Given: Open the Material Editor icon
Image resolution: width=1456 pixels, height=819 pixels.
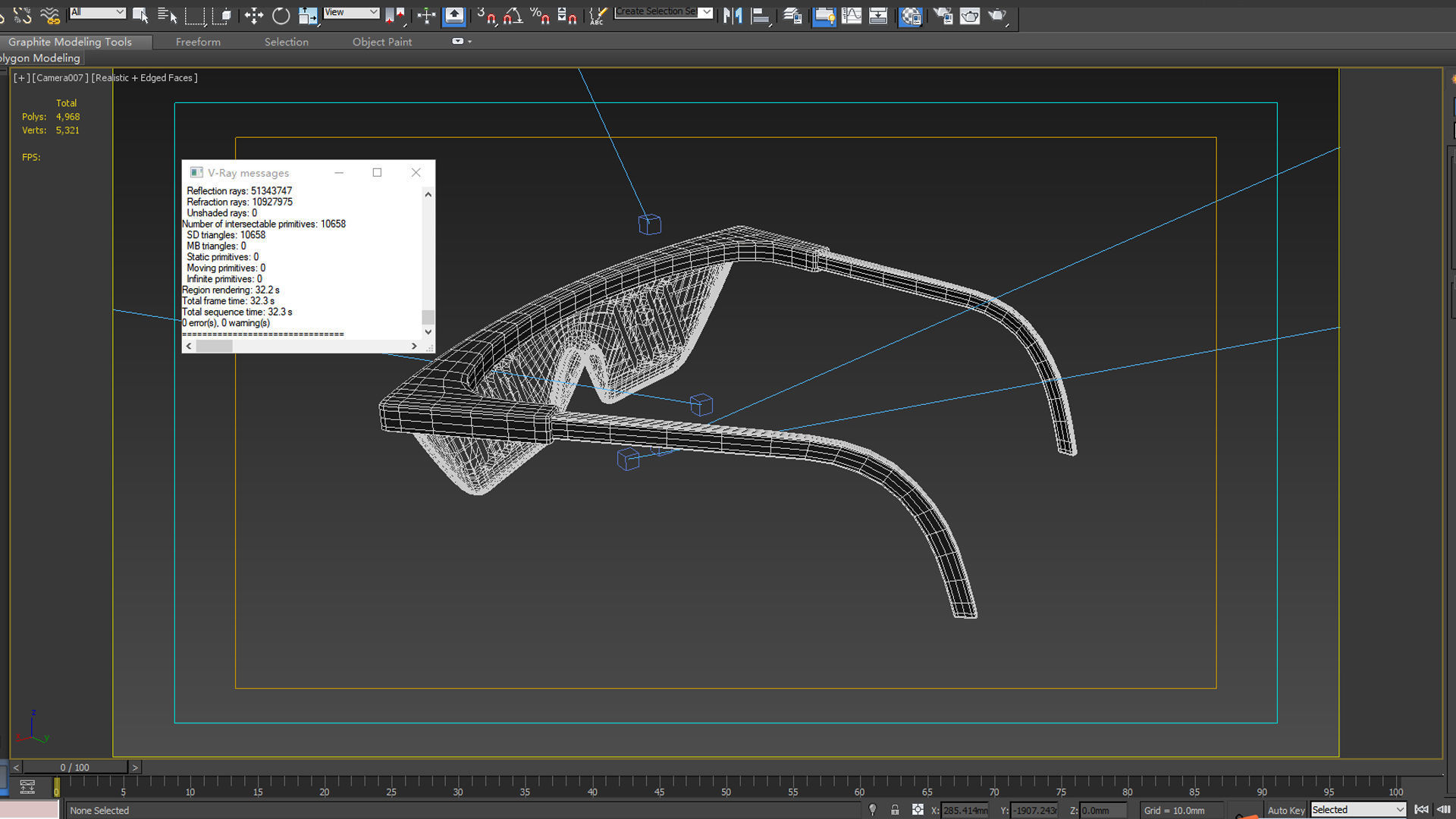Looking at the screenshot, I should (911, 15).
